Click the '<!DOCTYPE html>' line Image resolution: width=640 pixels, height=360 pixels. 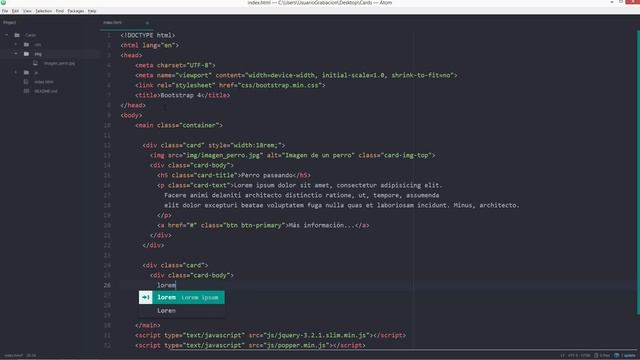pyautogui.click(x=147, y=35)
